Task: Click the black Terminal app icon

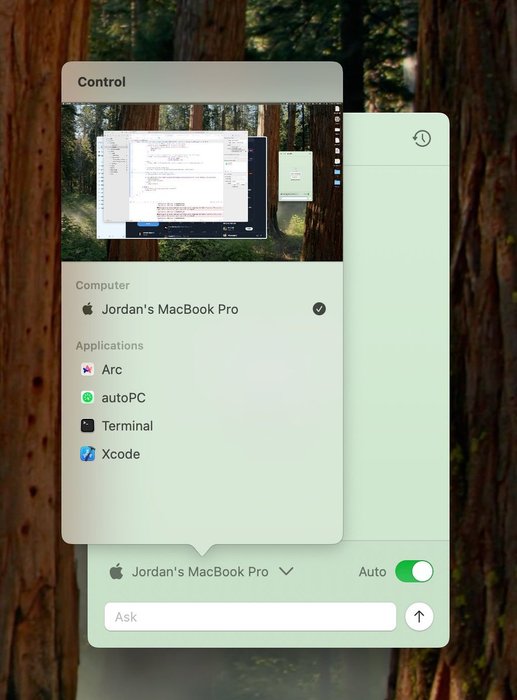Action: tap(88, 425)
